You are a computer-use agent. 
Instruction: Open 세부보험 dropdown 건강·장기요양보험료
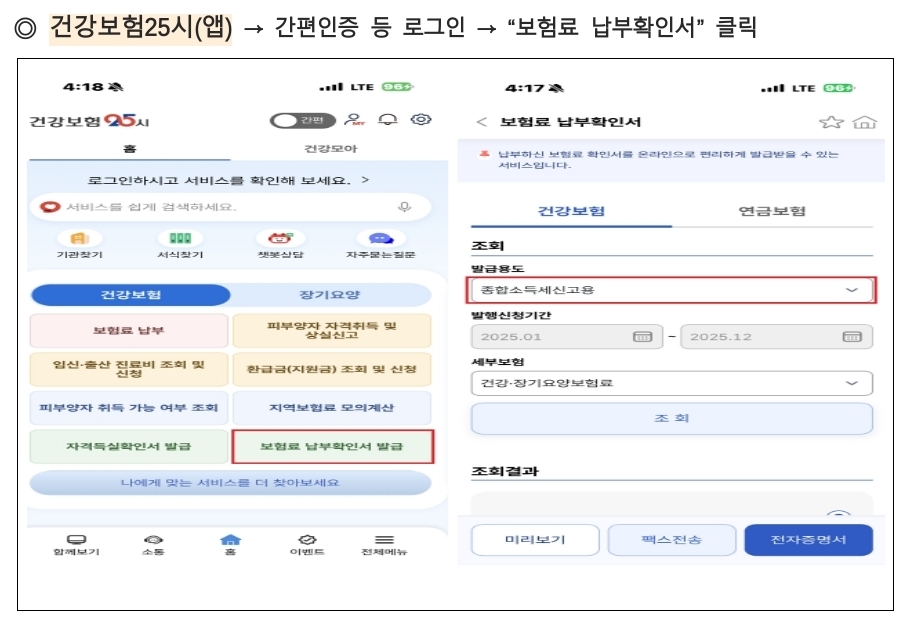671,383
